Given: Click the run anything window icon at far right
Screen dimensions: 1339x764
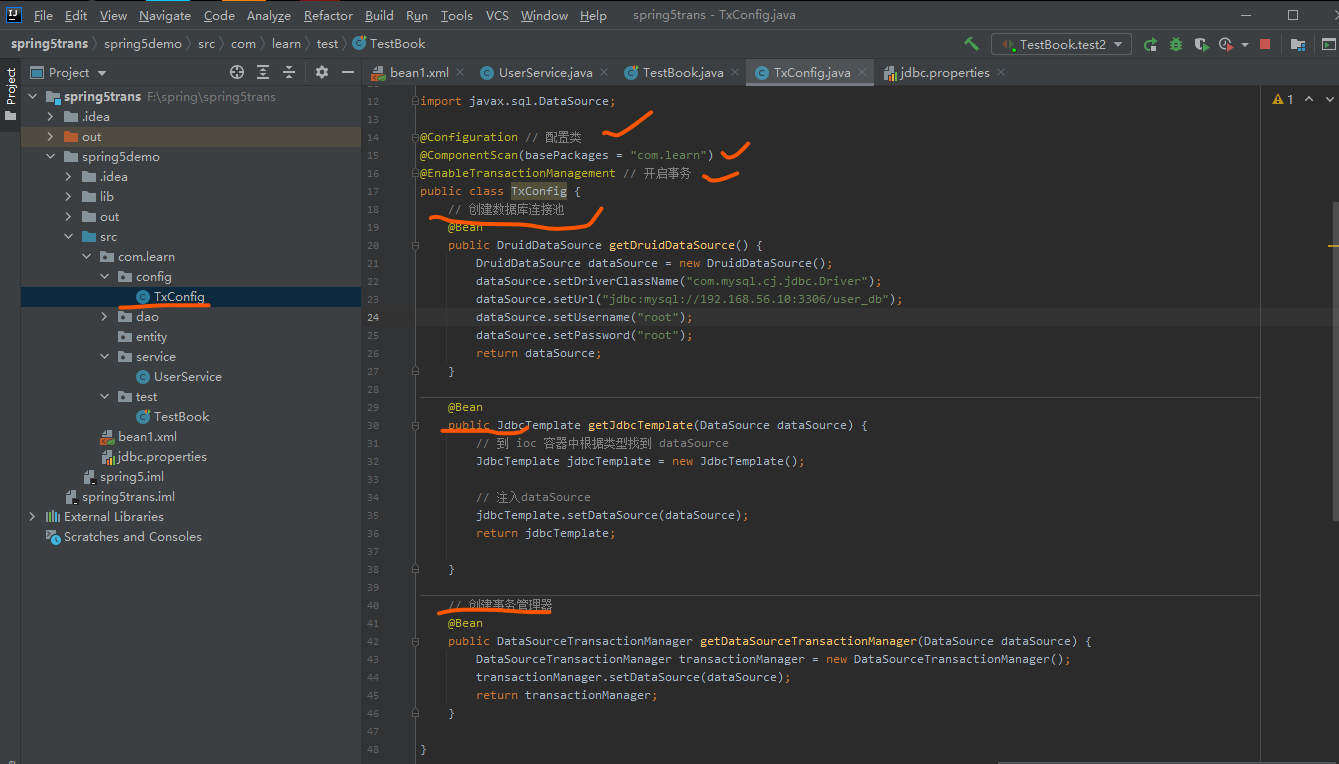Looking at the screenshot, I should [x=1328, y=44].
